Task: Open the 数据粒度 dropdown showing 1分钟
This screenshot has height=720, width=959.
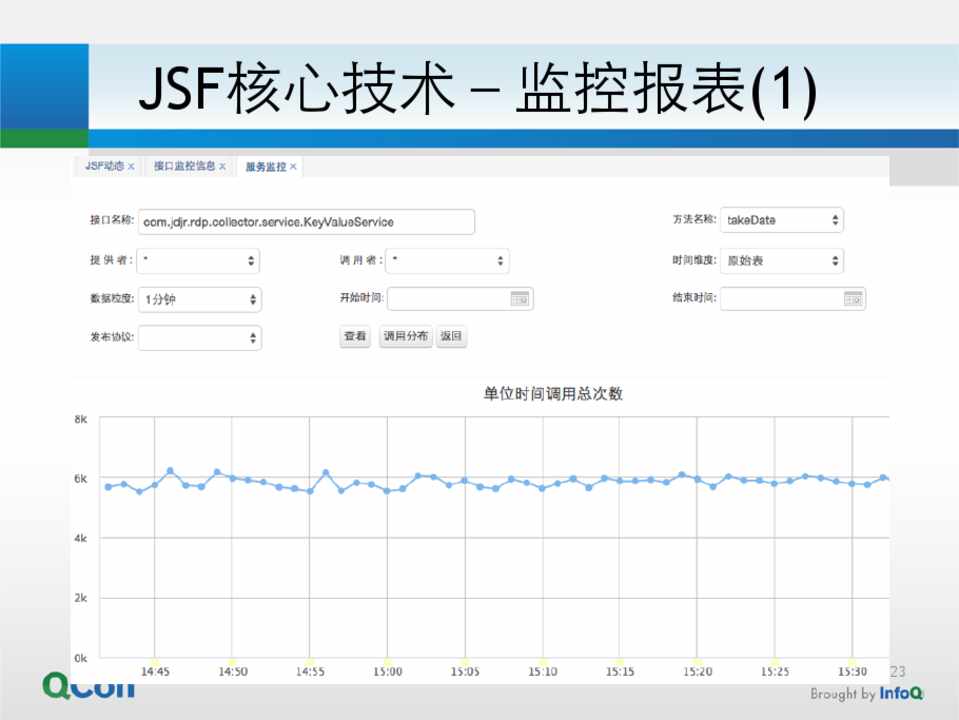Action: pos(199,299)
